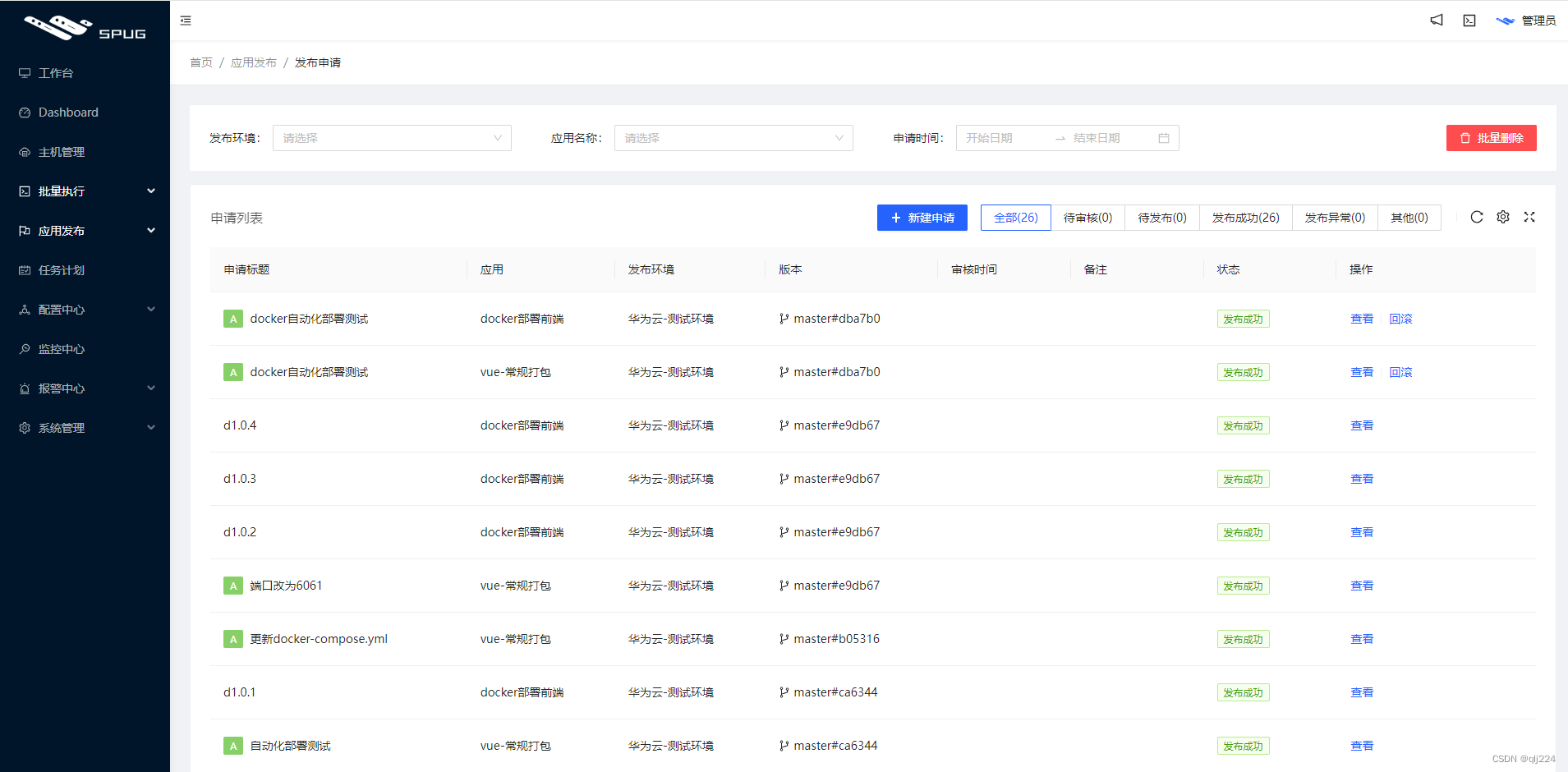
Task: Click 回滚 for the docker部署前端 dba7b0 row
Action: 1400,319
